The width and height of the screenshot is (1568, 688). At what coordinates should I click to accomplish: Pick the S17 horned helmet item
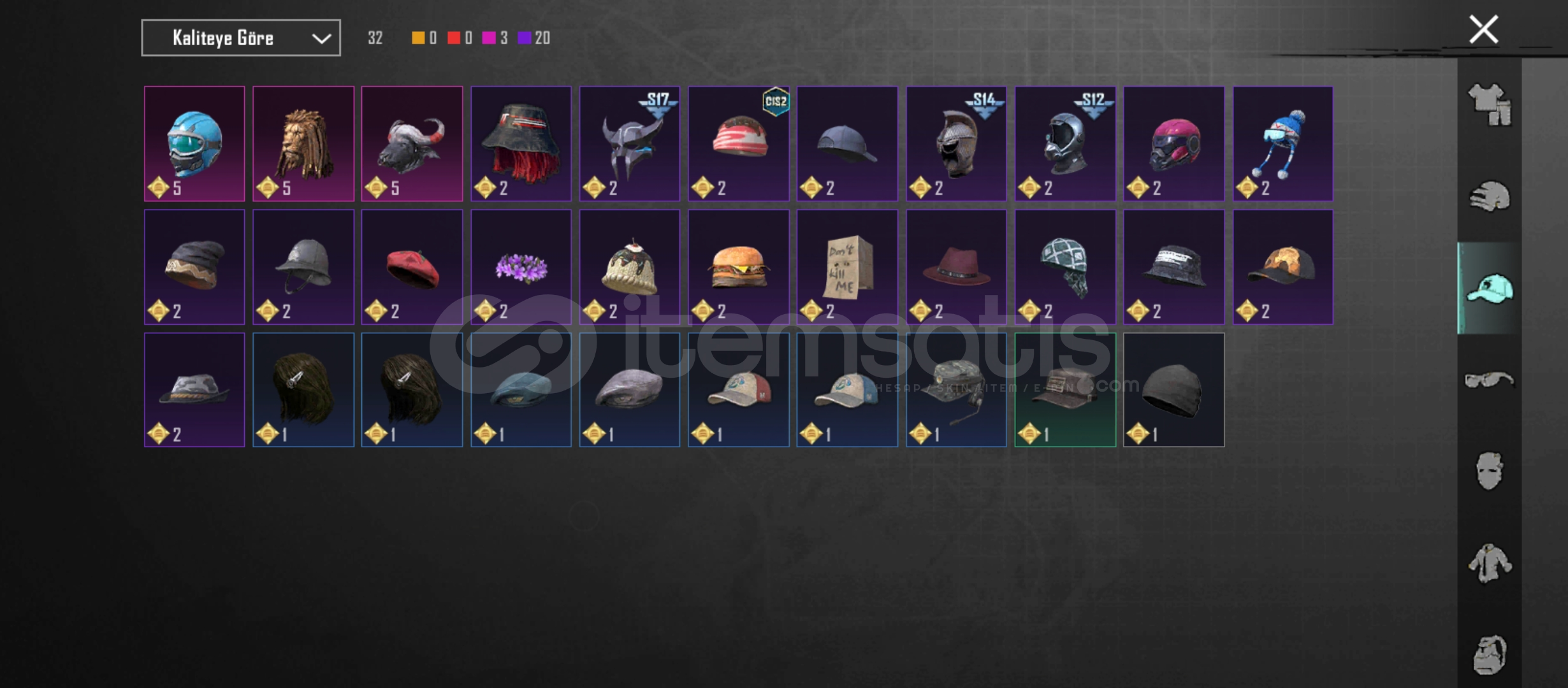coord(630,144)
